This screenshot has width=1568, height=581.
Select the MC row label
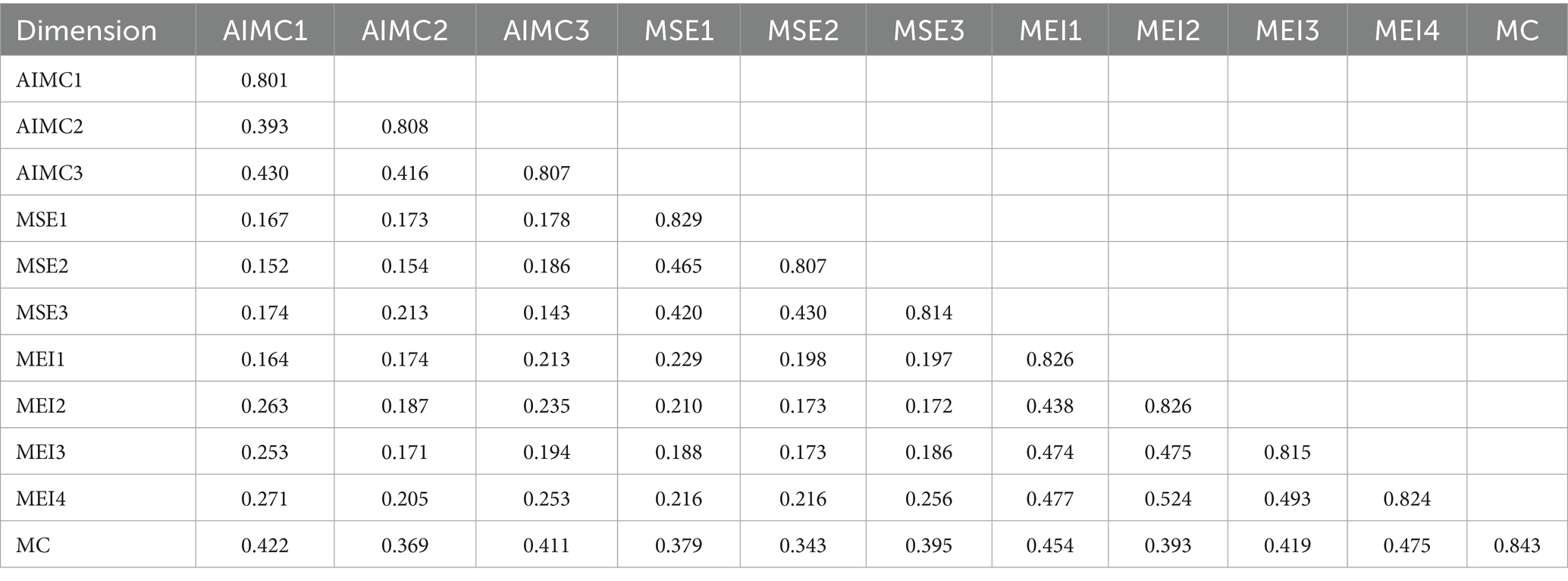tap(33, 545)
